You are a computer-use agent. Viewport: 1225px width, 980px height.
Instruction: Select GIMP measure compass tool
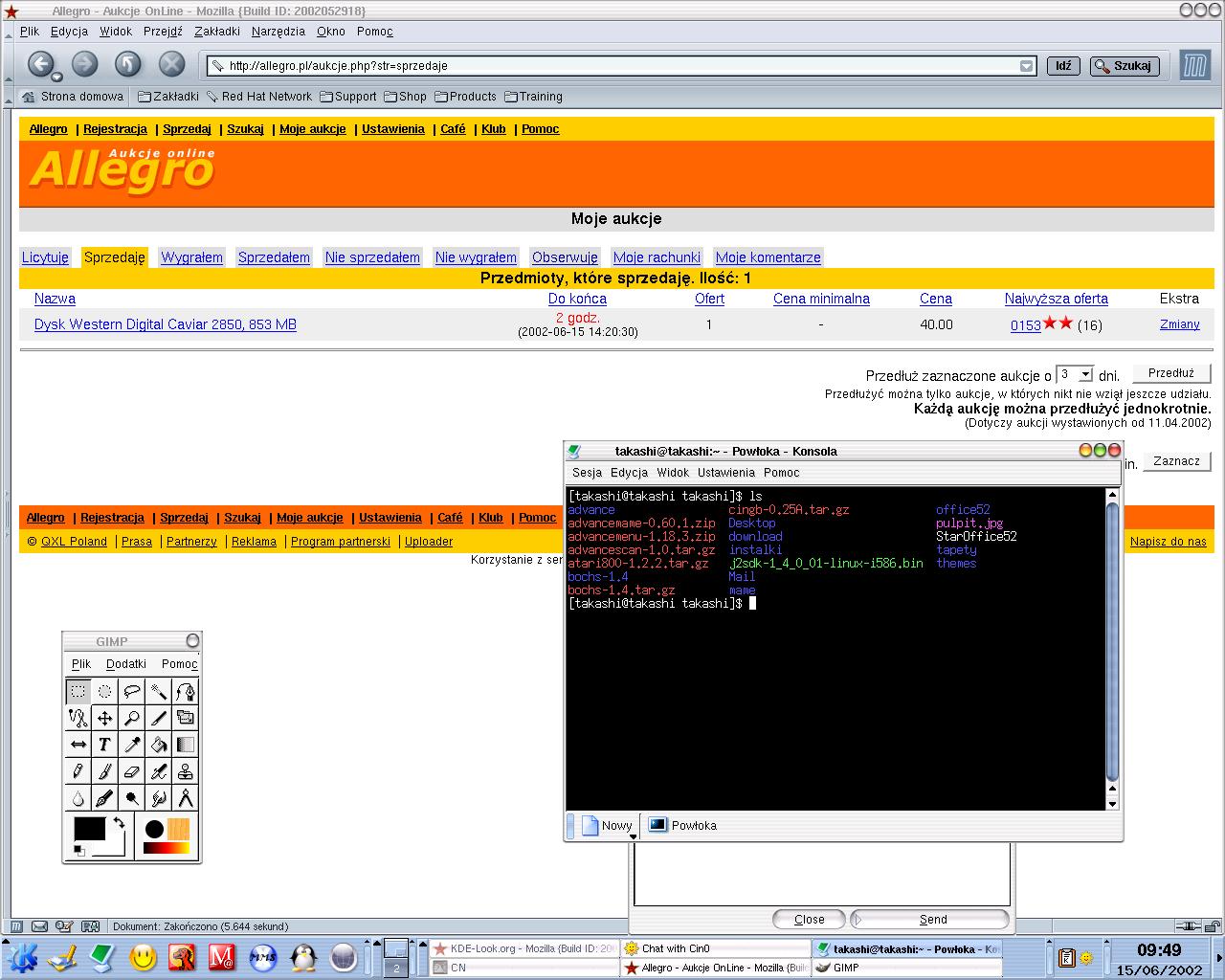pyautogui.click(x=186, y=798)
